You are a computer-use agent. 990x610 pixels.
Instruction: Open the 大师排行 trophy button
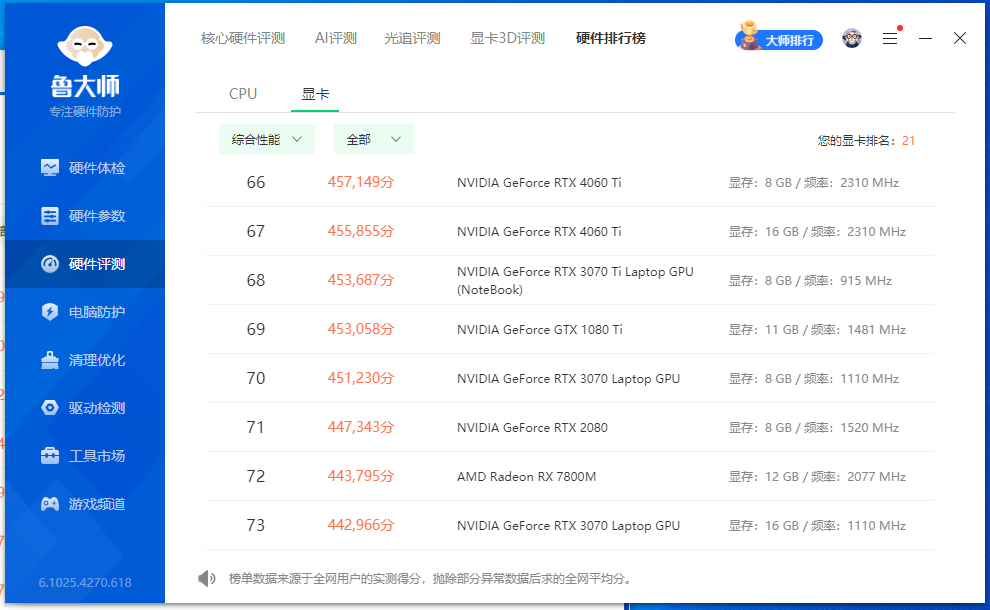[x=778, y=39]
